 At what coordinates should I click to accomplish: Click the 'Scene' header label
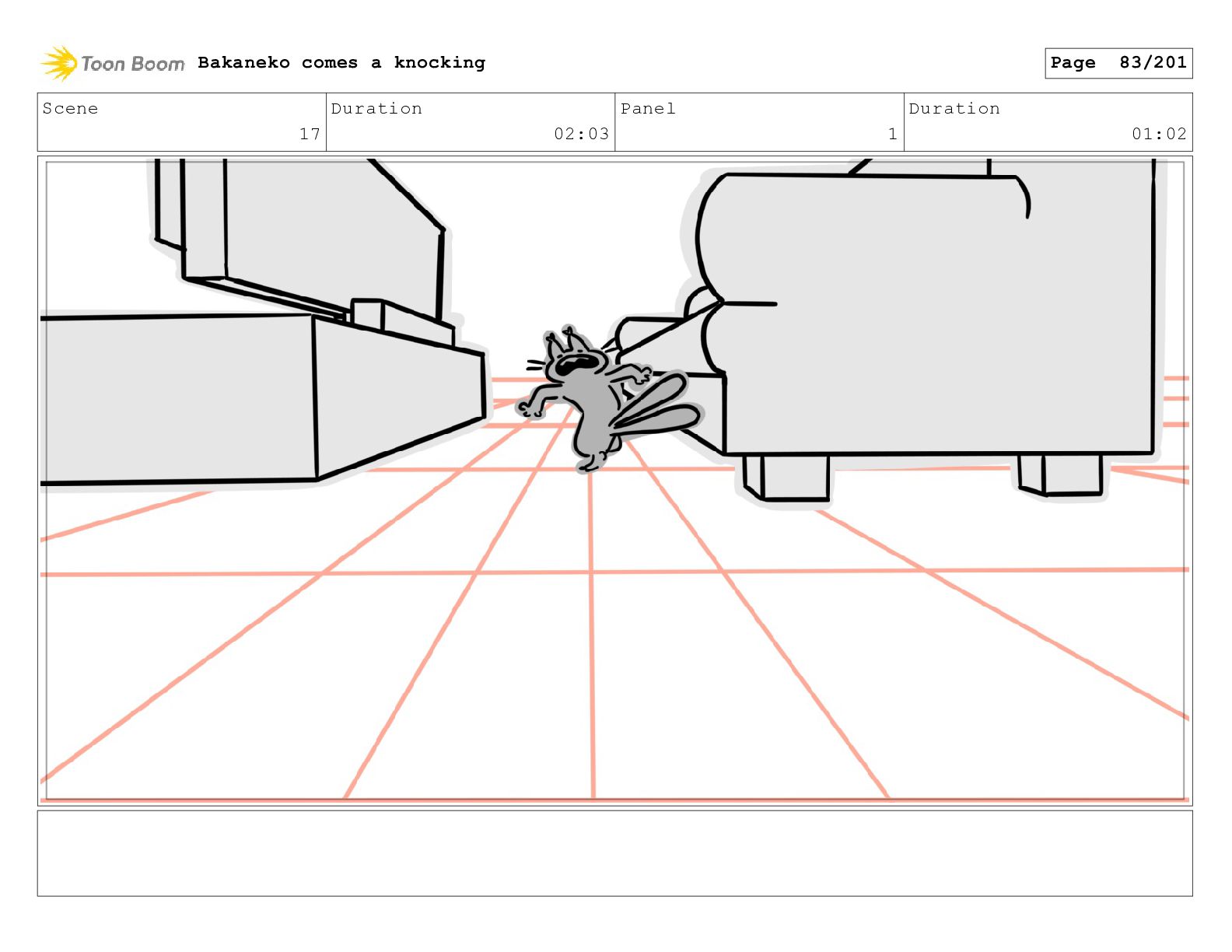pos(71,109)
